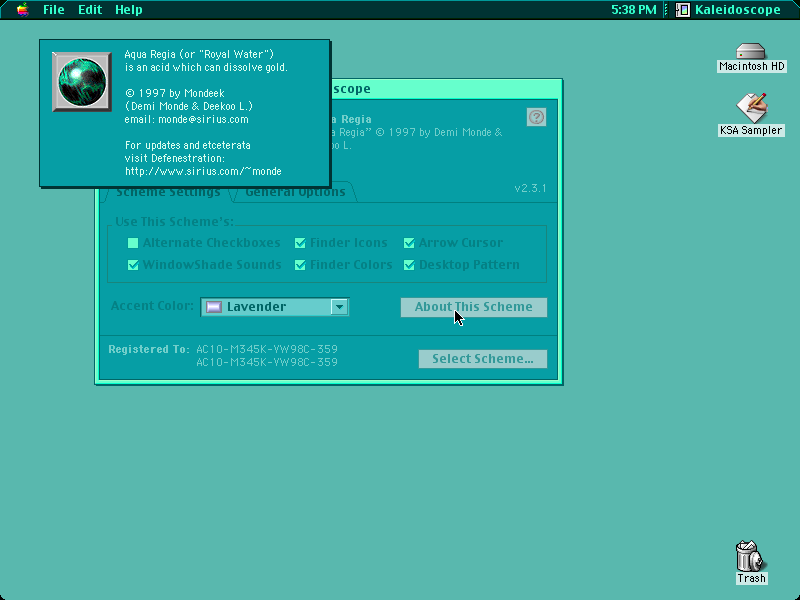Toggle the Arrow Cursor checkbox
Viewport: 800px width, 600px height.
click(409, 243)
